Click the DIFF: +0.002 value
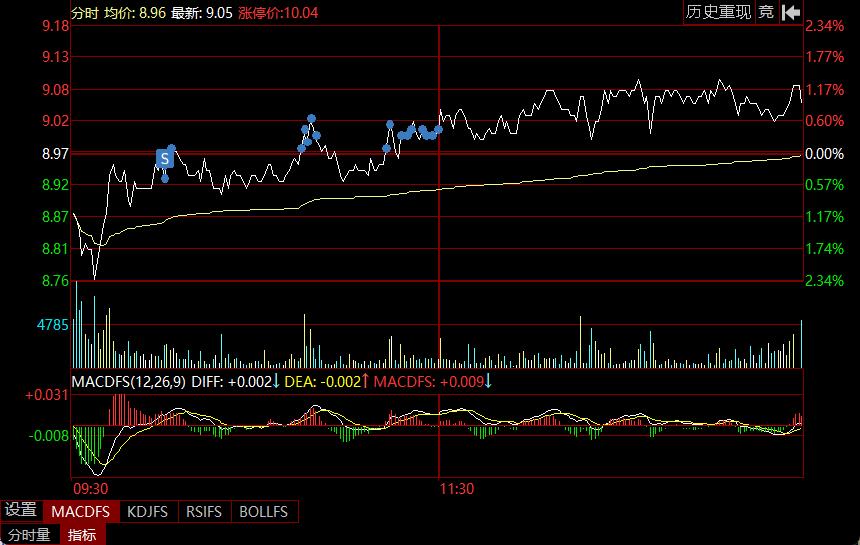Viewport: 860px width, 545px height. click(x=231, y=382)
